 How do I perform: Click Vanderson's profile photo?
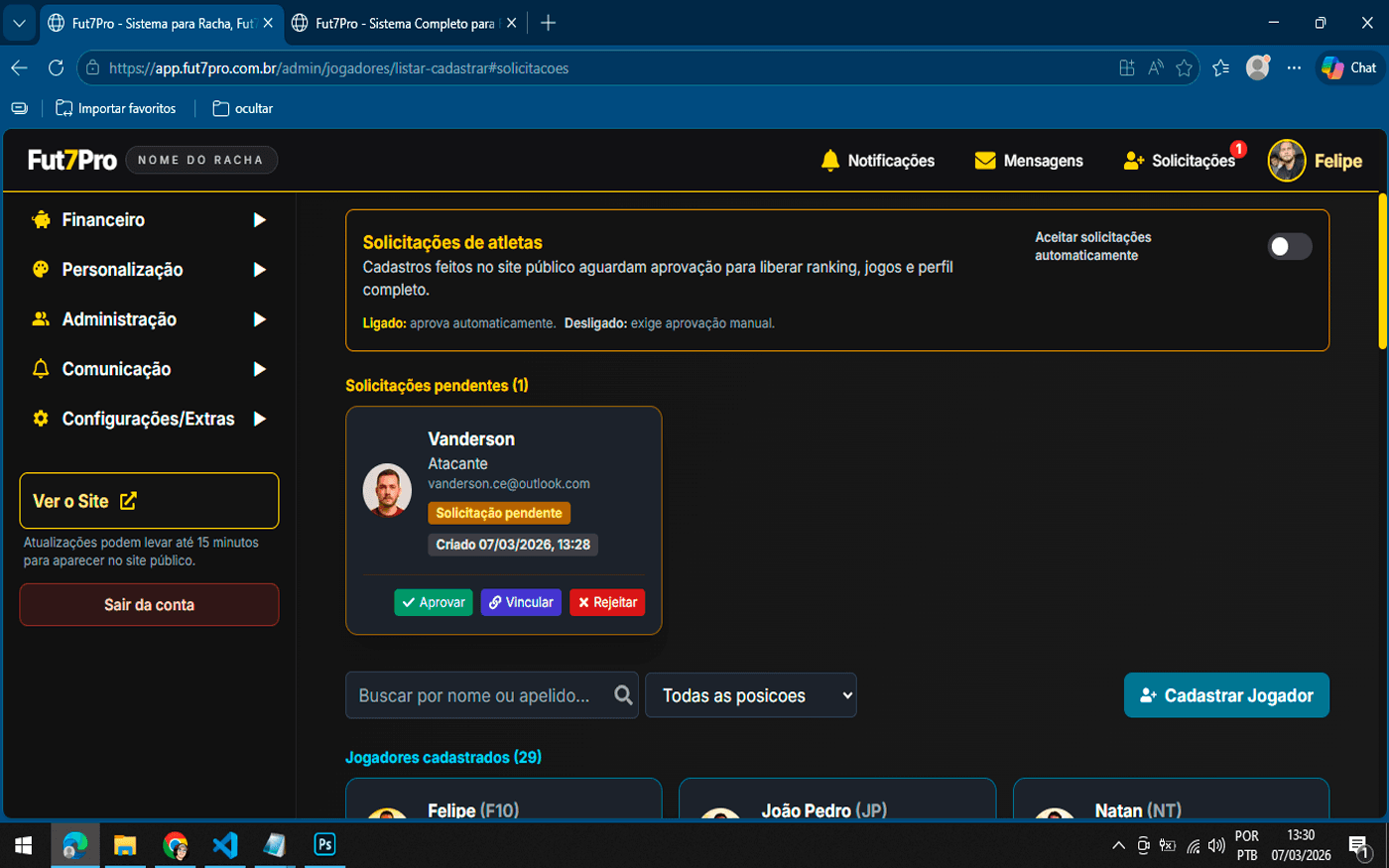coord(387,489)
